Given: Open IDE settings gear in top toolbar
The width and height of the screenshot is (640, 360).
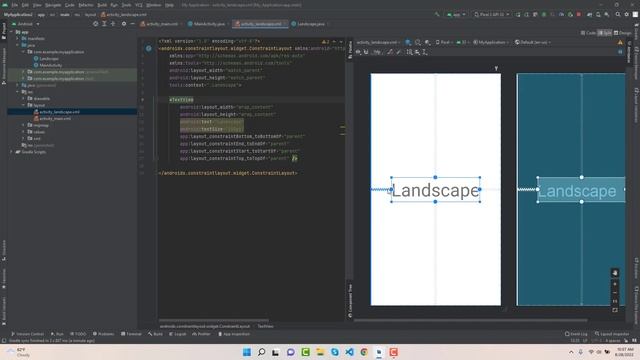Looking at the screenshot, I should click(627, 14).
